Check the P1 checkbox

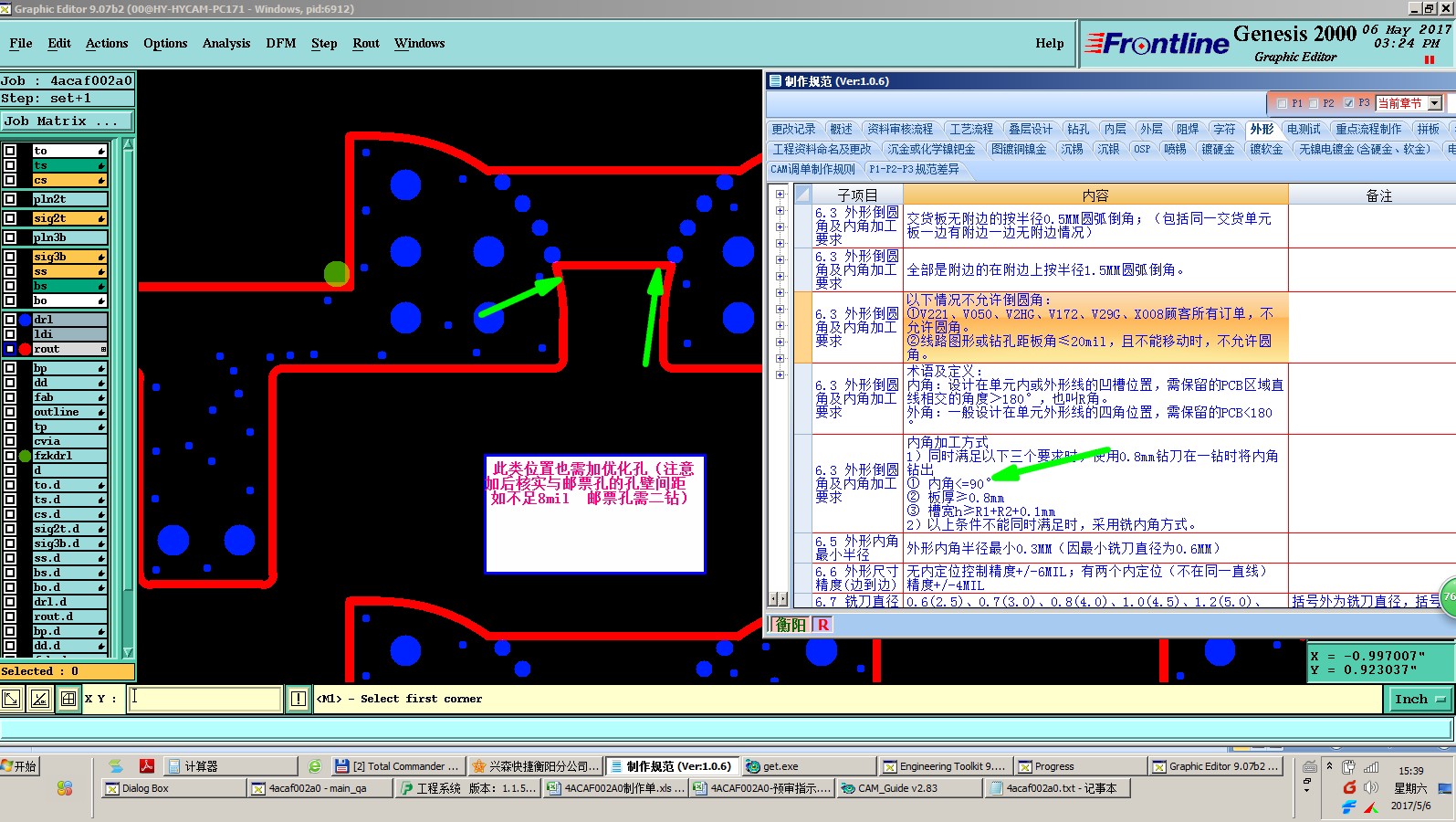1283,103
